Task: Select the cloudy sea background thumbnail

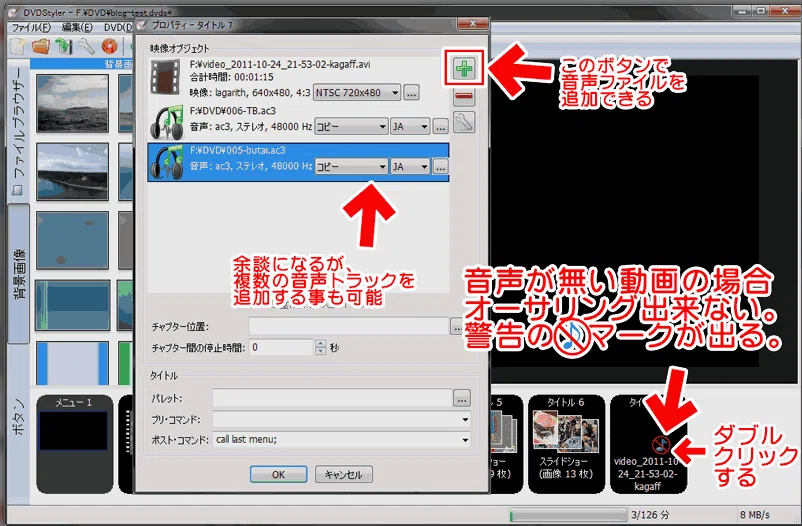Action: [x=73, y=103]
